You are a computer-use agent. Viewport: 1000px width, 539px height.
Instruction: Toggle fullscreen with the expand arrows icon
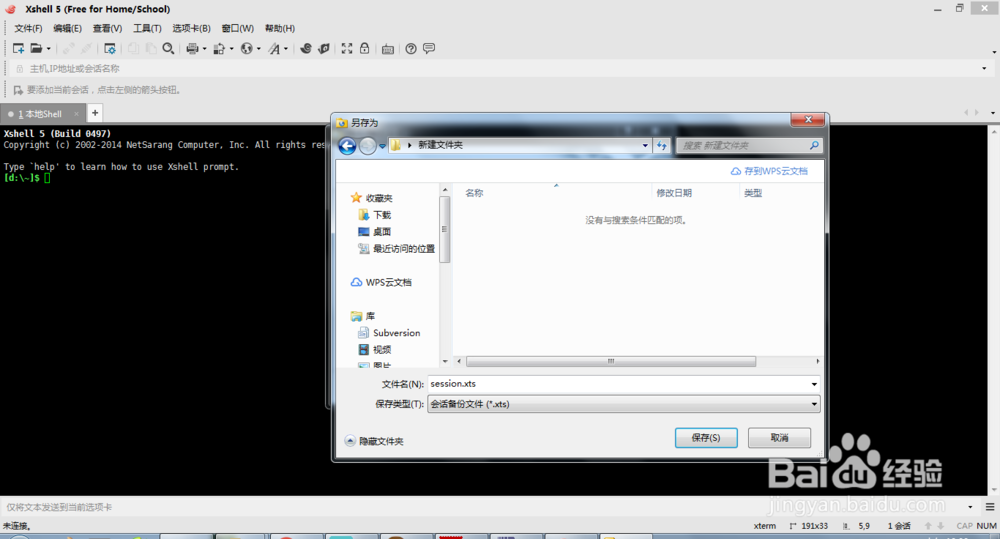click(347, 48)
